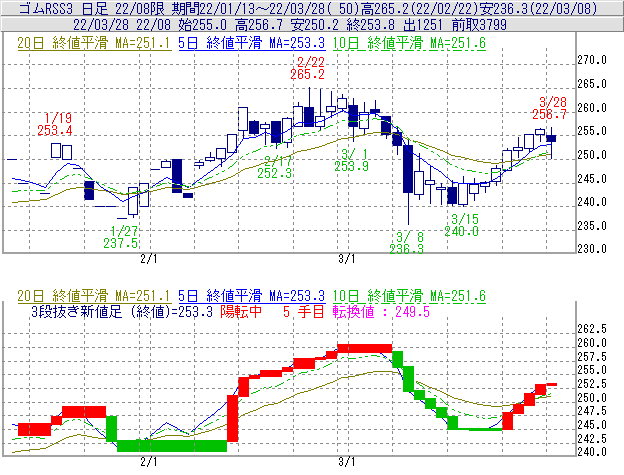Click the 2/17 low label 252.3
The width and height of the screenshot is (624, 475).
274,173
